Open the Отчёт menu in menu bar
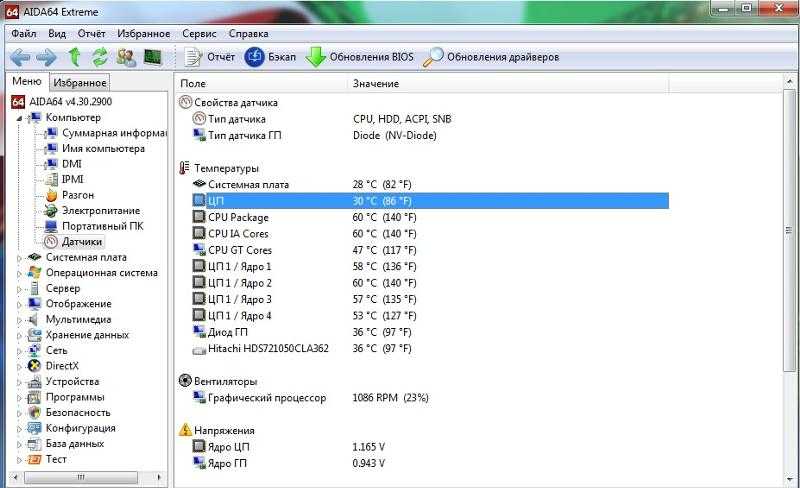 click(x=91, y=34)
